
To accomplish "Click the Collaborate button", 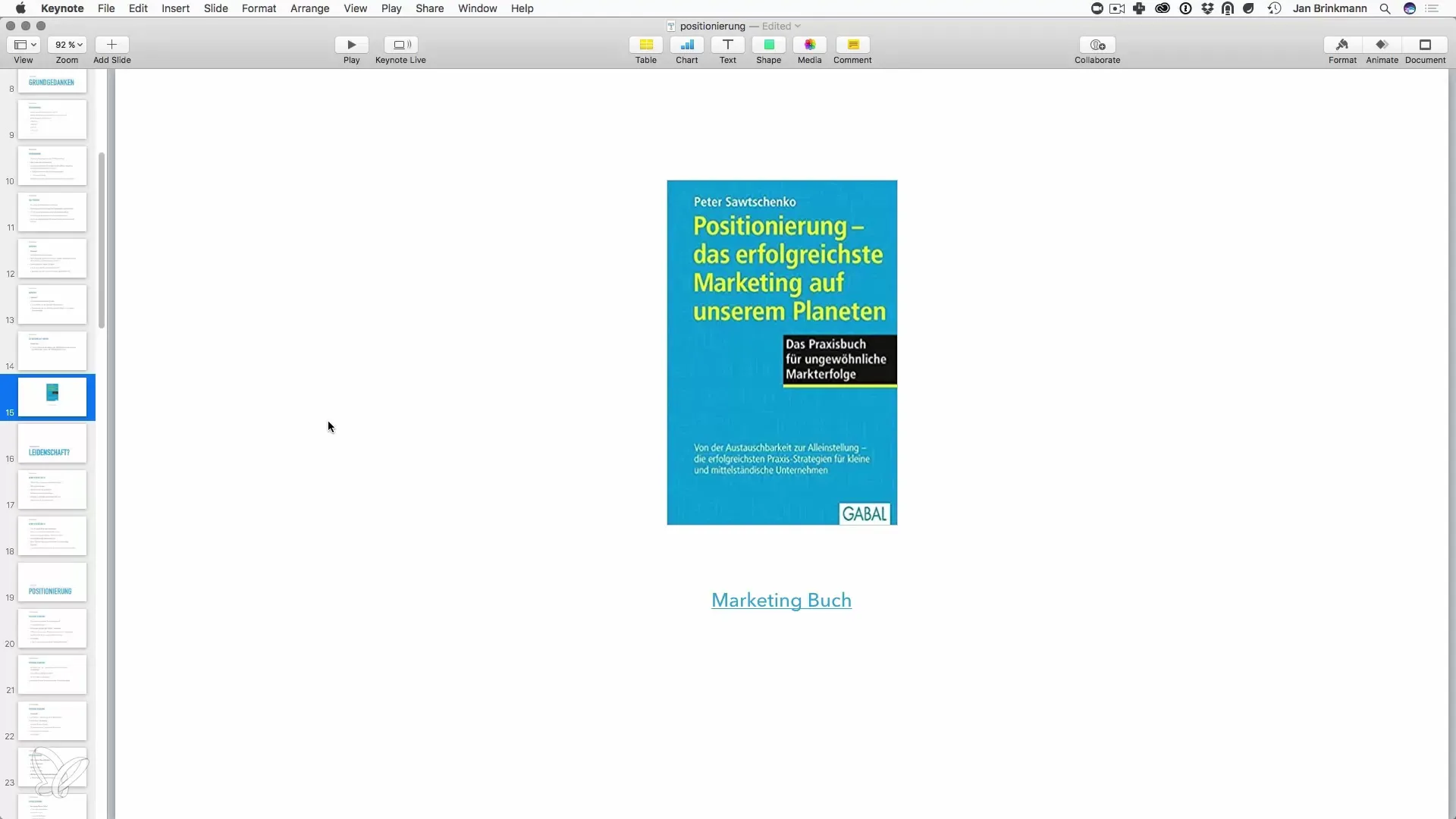I will [1097, 45].
